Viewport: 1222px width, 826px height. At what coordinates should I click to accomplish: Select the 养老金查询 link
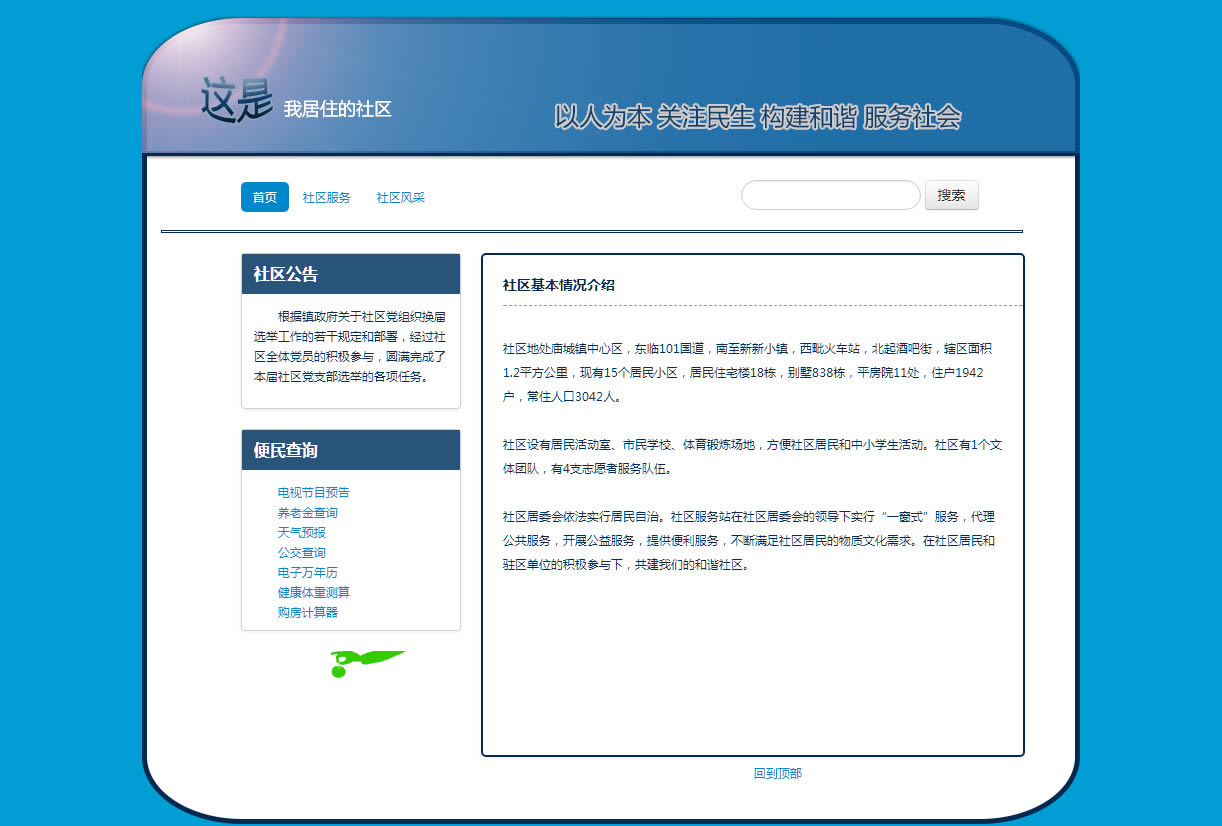click(308, 512)
